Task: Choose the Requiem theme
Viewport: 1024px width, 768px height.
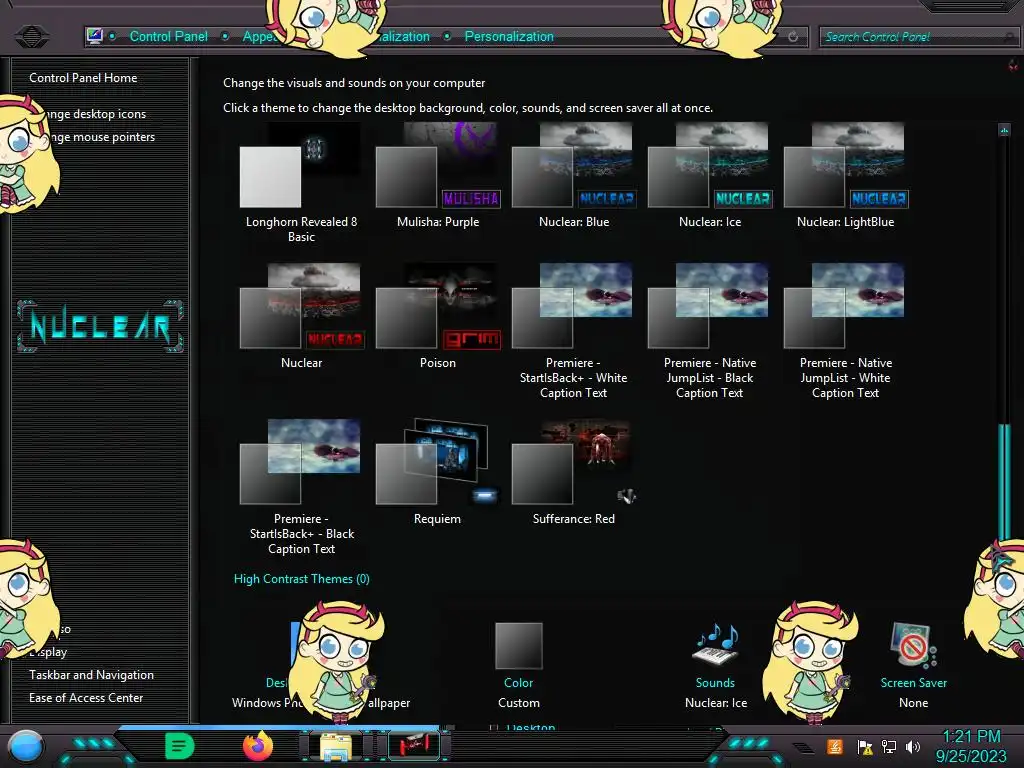Action: tap(438, 472)
